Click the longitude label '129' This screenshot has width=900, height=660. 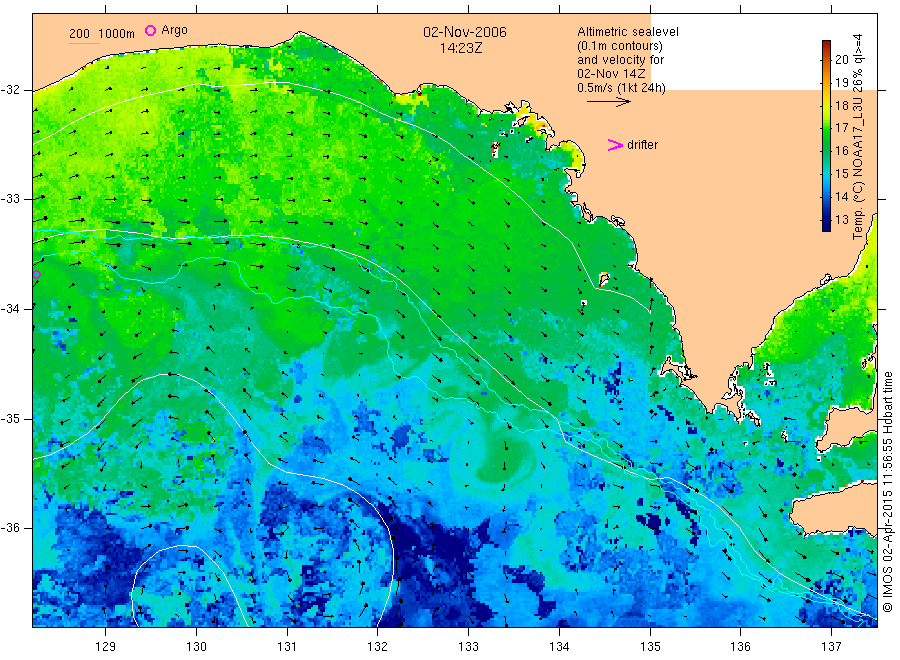[x=106, y=647]
